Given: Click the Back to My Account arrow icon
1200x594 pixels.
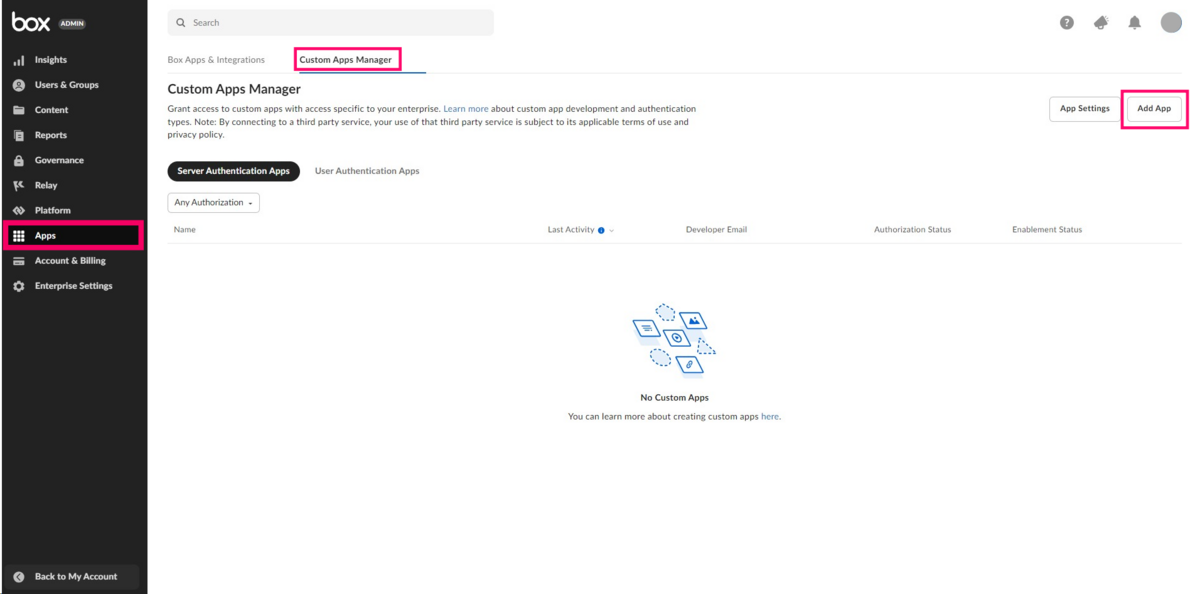Looking at the screenshot, I should (18, 577).
